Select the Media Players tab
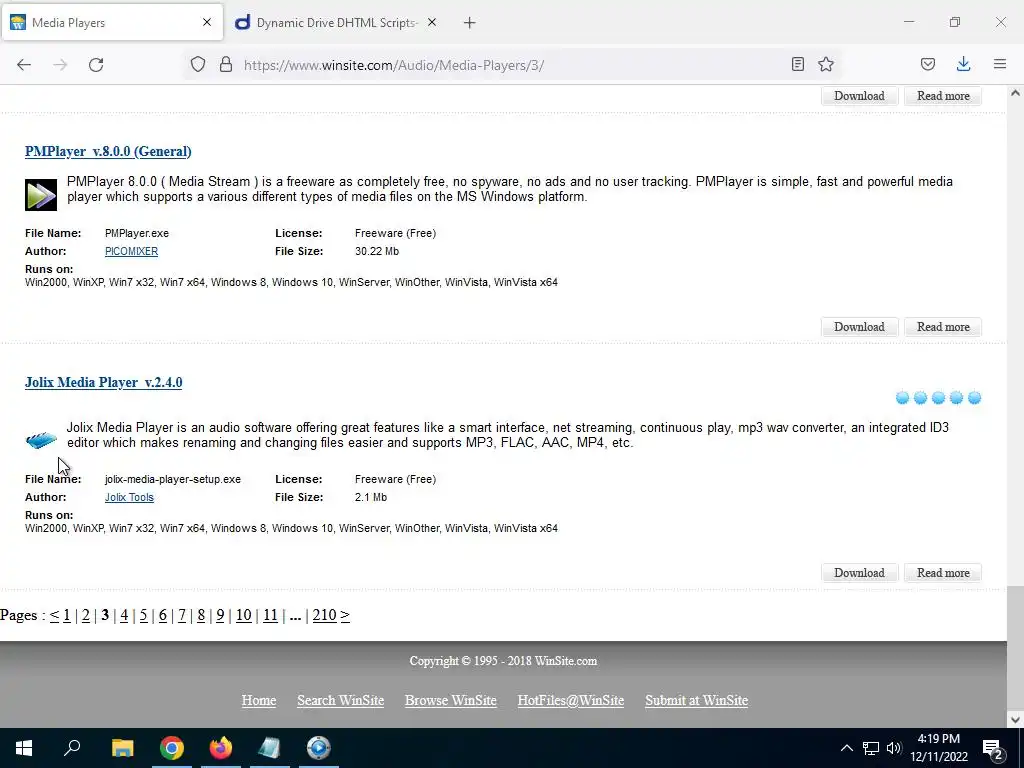Viewport: 1024px width, 768px height. pyautogui.click(x=112, y=23)
